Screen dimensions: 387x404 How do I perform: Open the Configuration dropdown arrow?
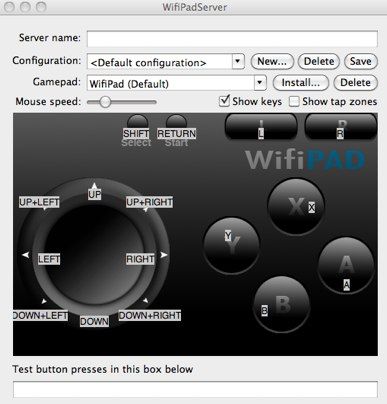[238, 61]
